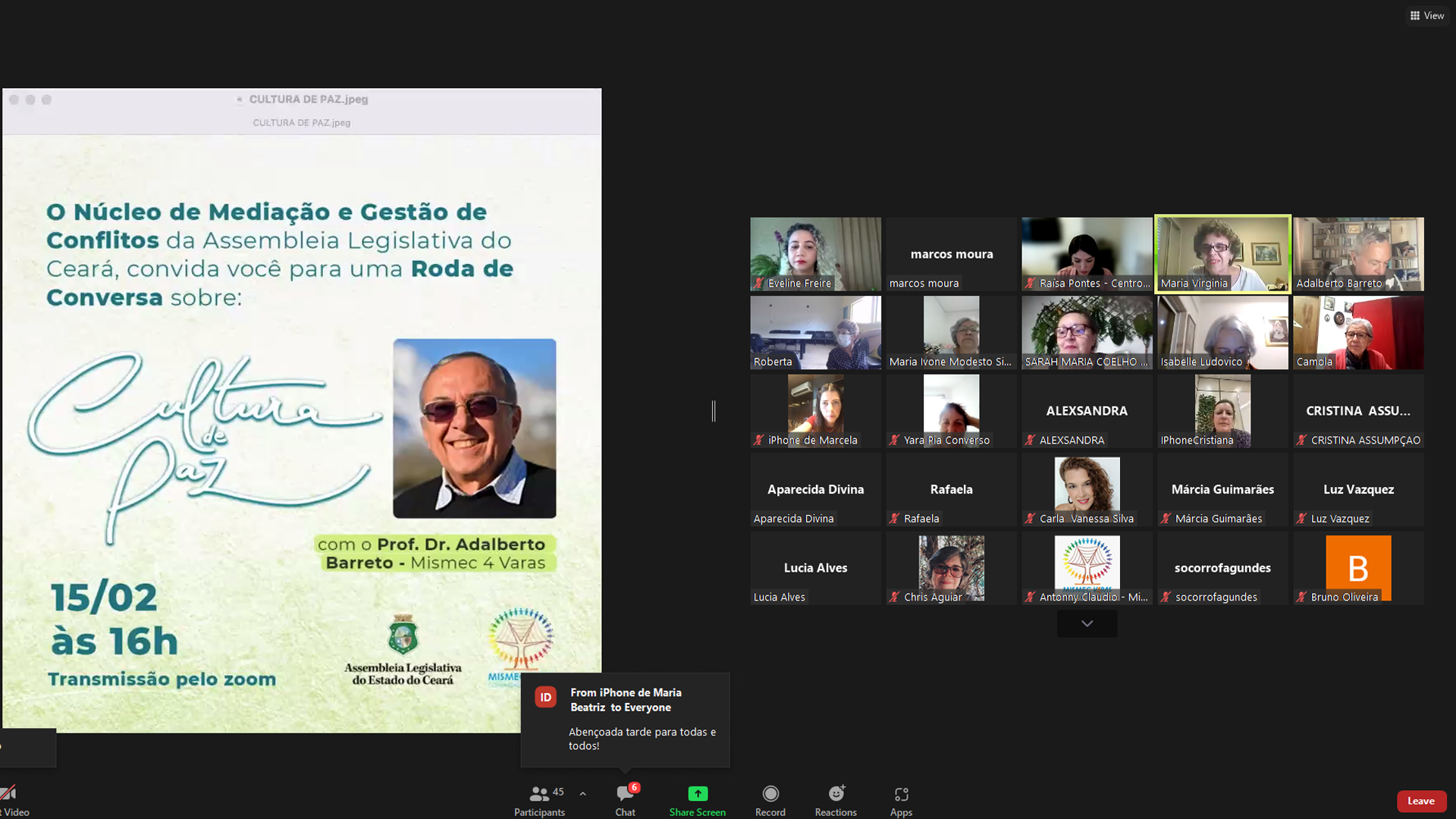Click the Leave meeting button
The width and height of the screenshot is (1456, 819).
coord(1420,801)
